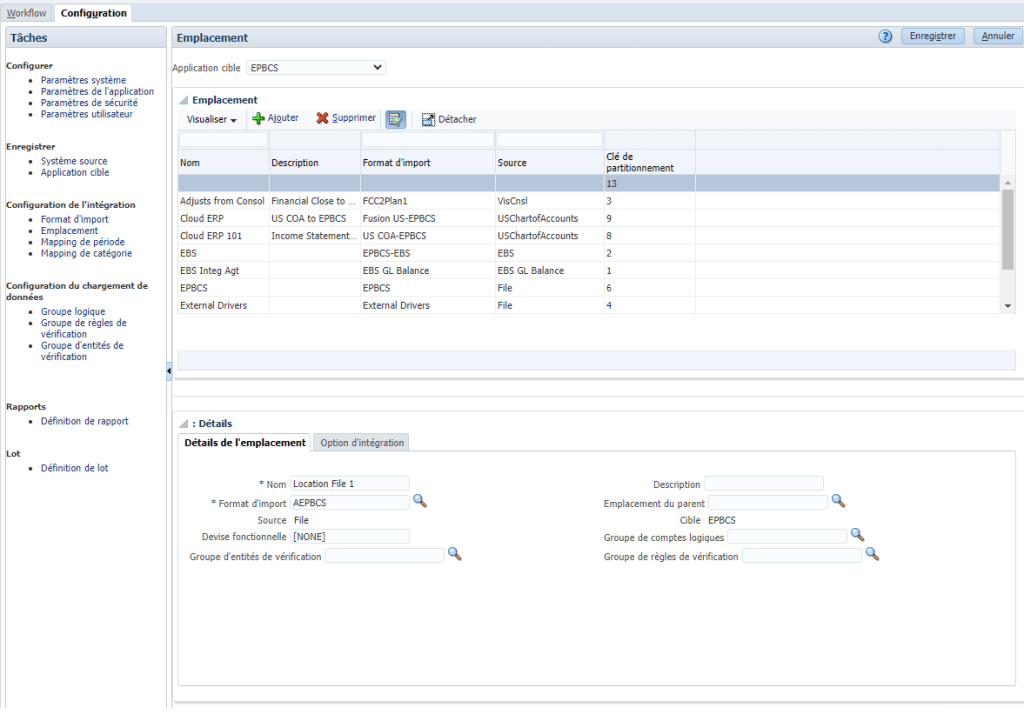Go to Mapping de période link

(83, 242)
